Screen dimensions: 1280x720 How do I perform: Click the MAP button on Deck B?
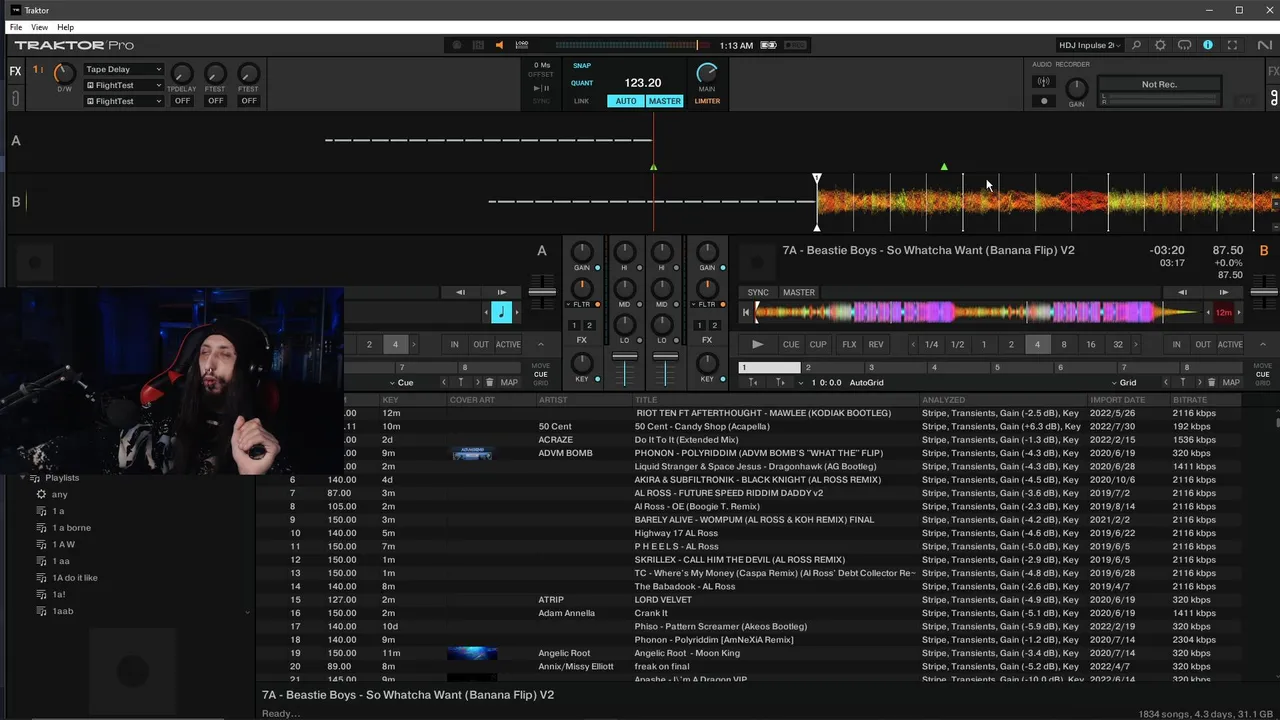[x=1231, y=382]
